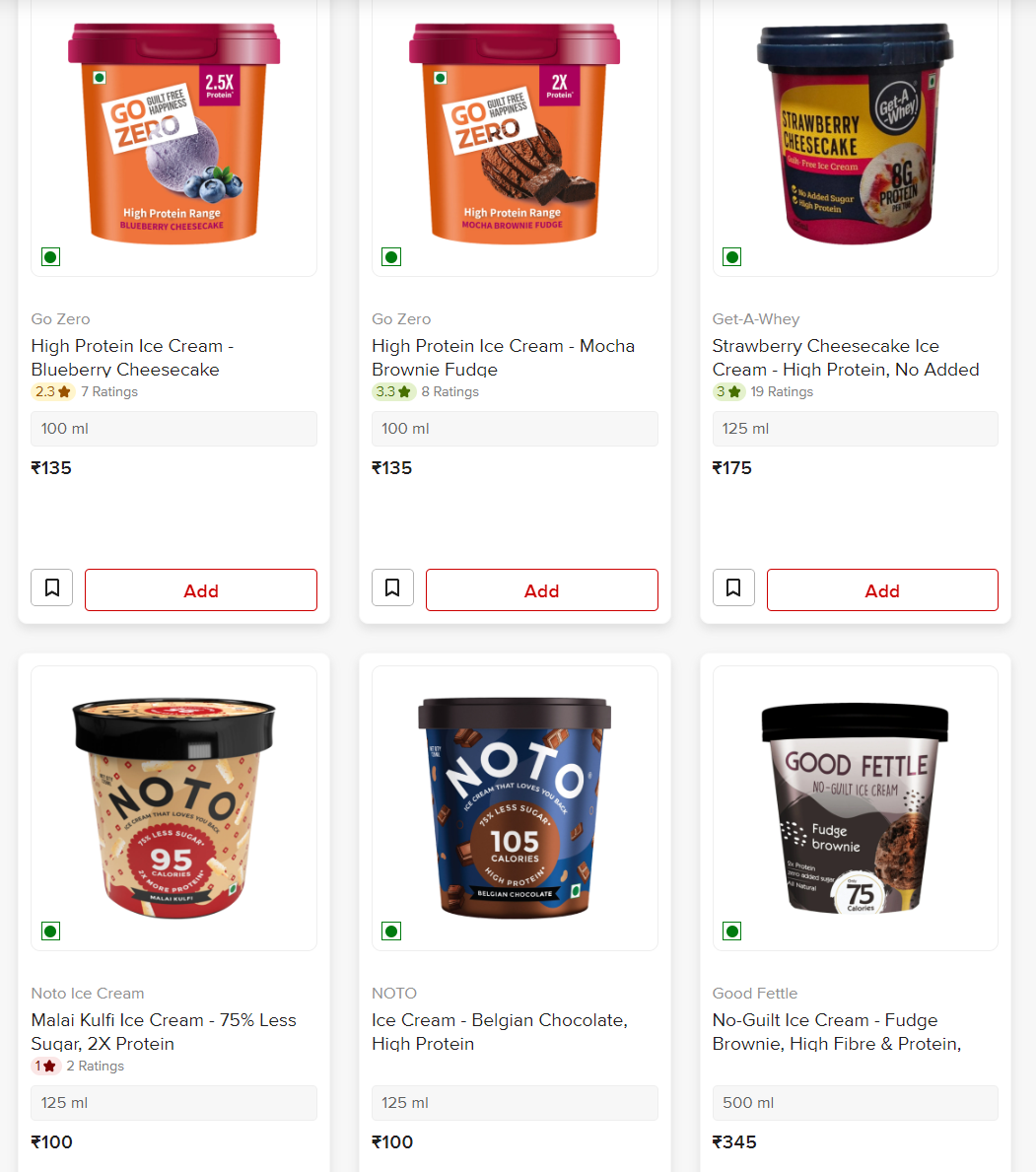Save Strawberry Cheesecake ice cream to bookmarks
Image resolution: width=1036 pixels, height=1172 pixels.
coord(733,587)
